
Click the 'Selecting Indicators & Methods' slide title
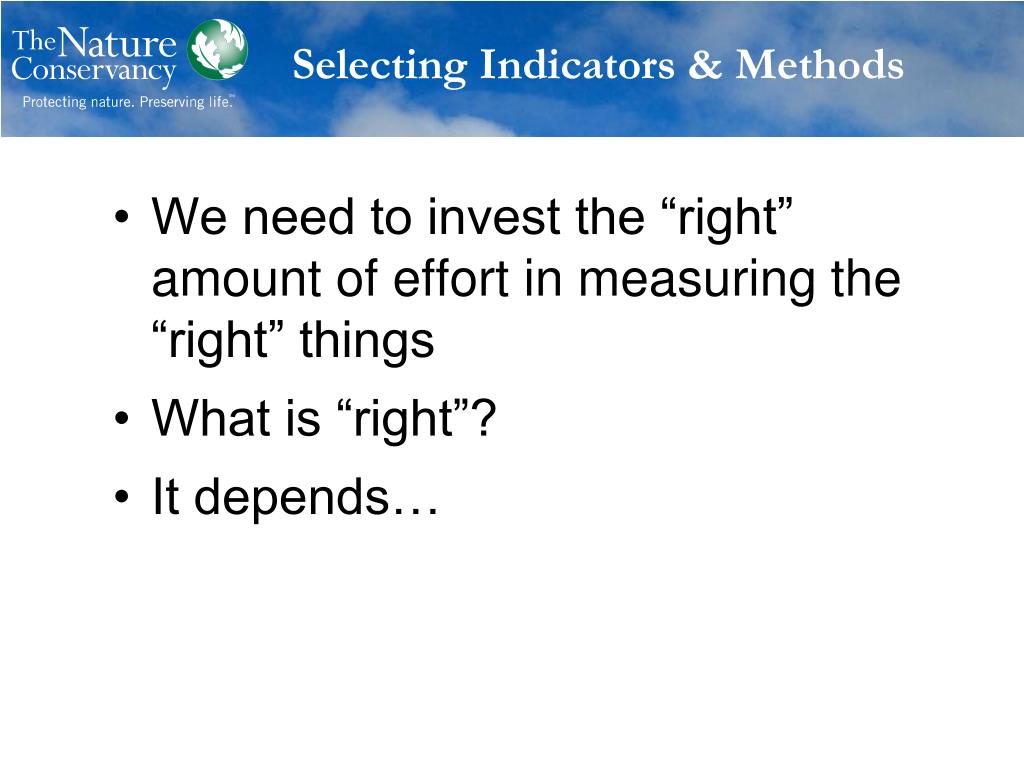tap(598, 66)
